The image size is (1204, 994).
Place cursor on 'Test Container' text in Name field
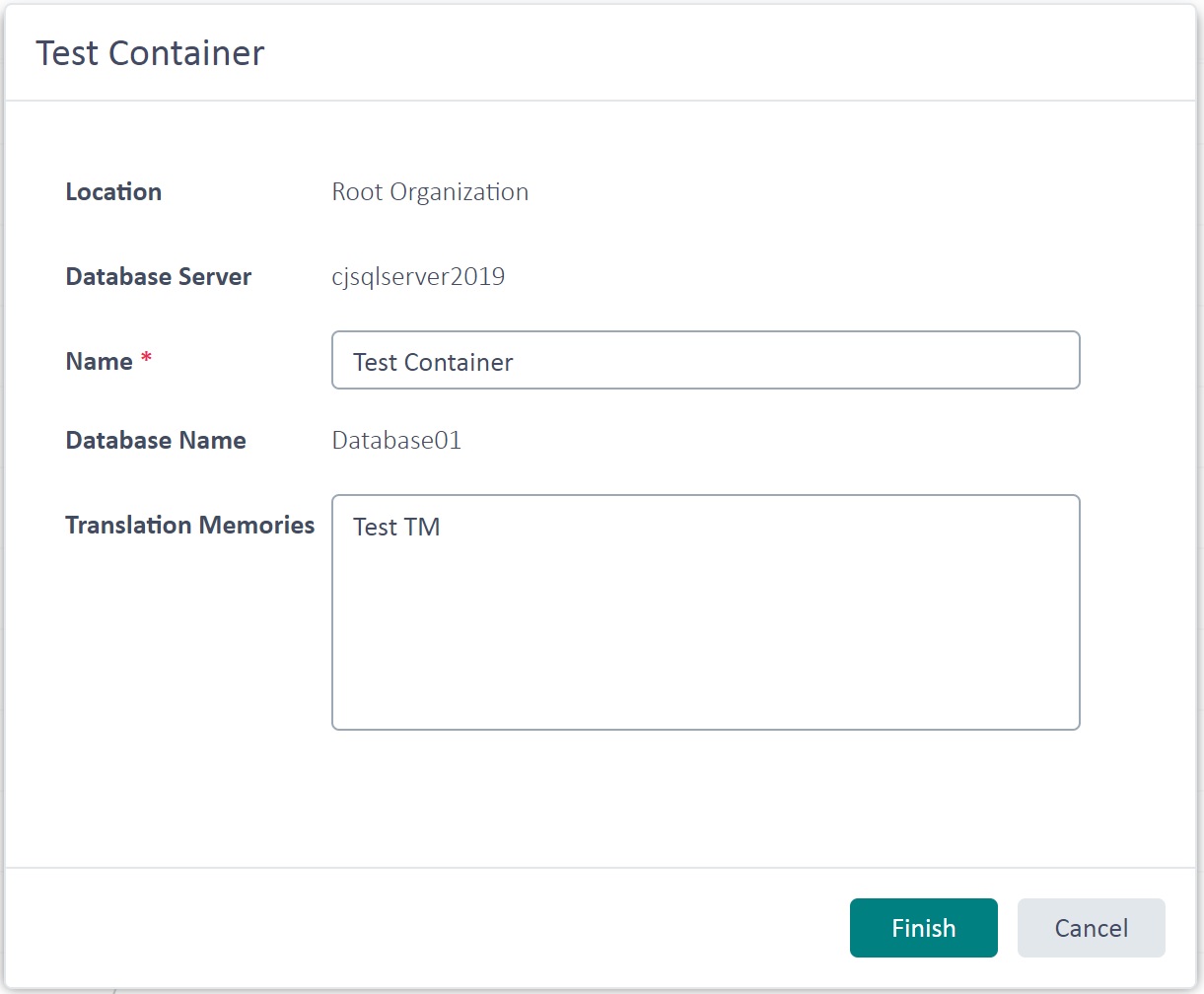tap(433, 362)
